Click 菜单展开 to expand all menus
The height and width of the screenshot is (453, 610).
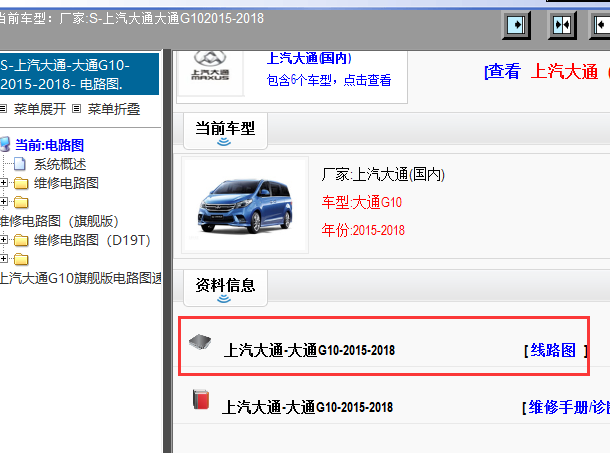40,109
